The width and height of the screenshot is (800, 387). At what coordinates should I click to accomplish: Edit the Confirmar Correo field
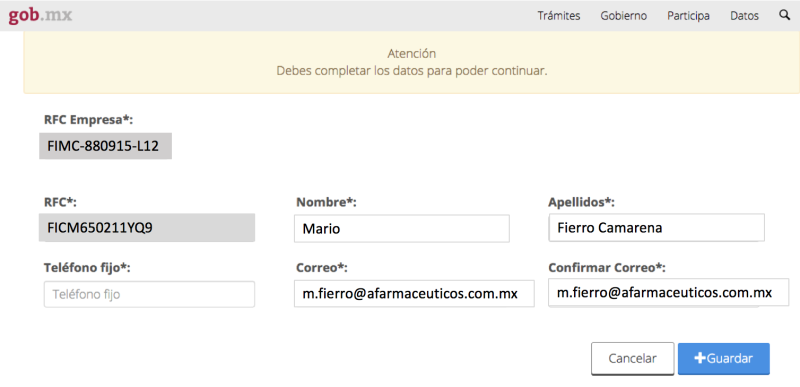click(x=668, y=292)
